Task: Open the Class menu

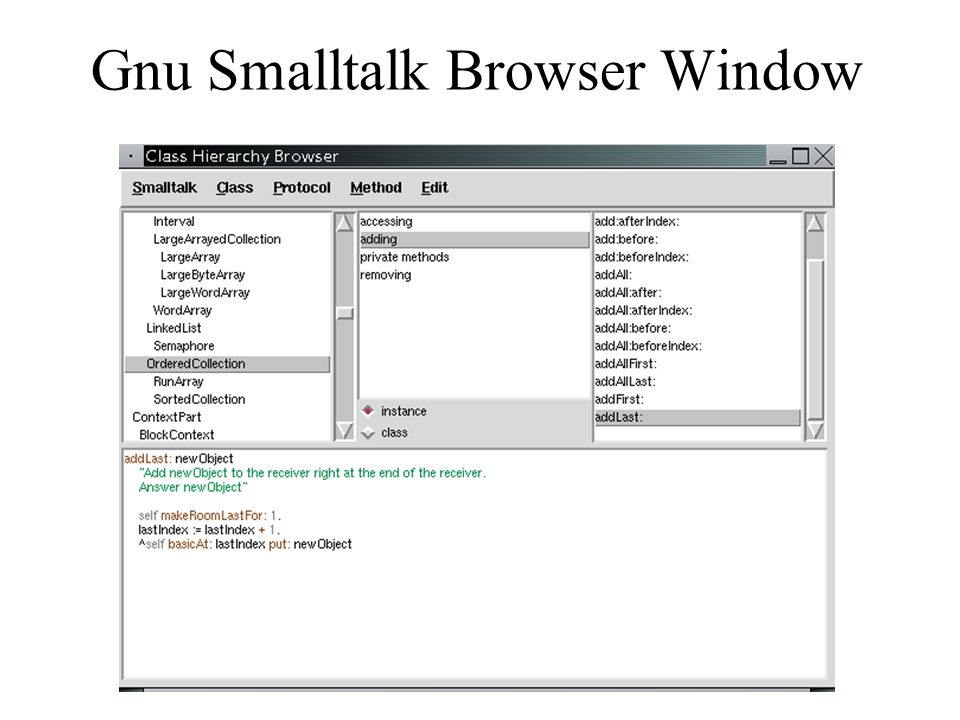Action: 234,187
